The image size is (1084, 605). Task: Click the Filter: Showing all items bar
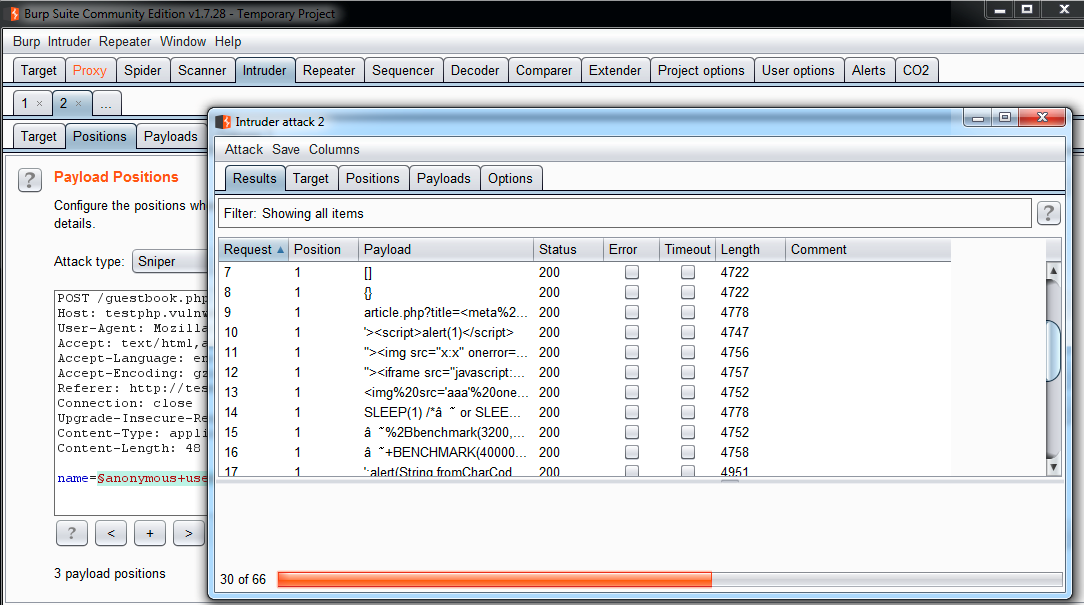click(x=625, y=213)
